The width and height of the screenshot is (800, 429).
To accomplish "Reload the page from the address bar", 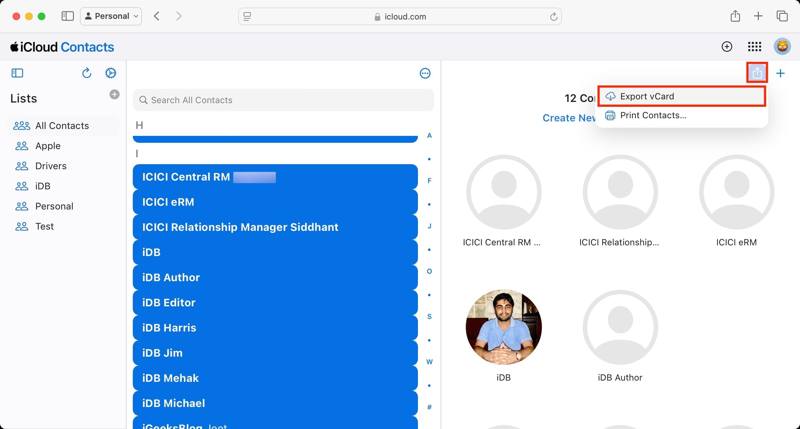I will (554, 17).
